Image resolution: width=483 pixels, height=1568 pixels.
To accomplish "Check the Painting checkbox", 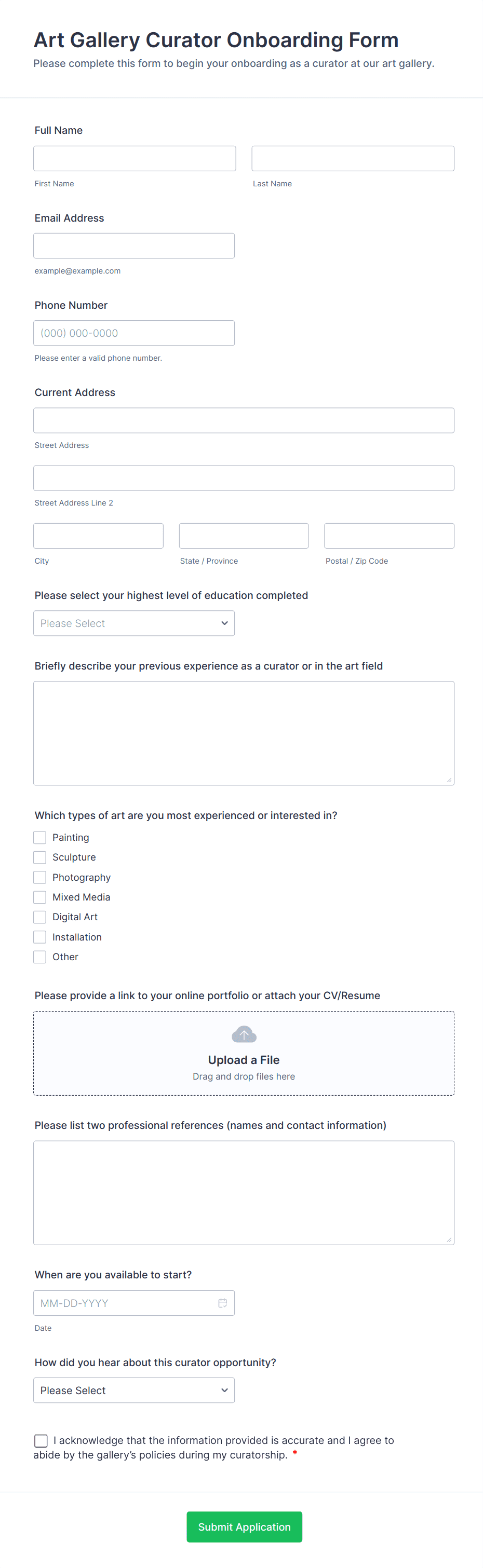I will point(39,838).
